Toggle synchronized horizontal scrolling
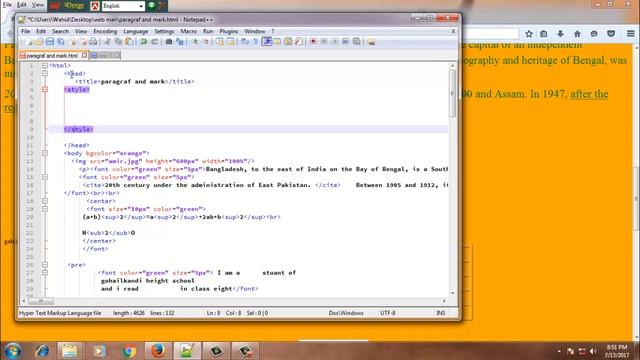640x360 pixels. click(231, 42)
